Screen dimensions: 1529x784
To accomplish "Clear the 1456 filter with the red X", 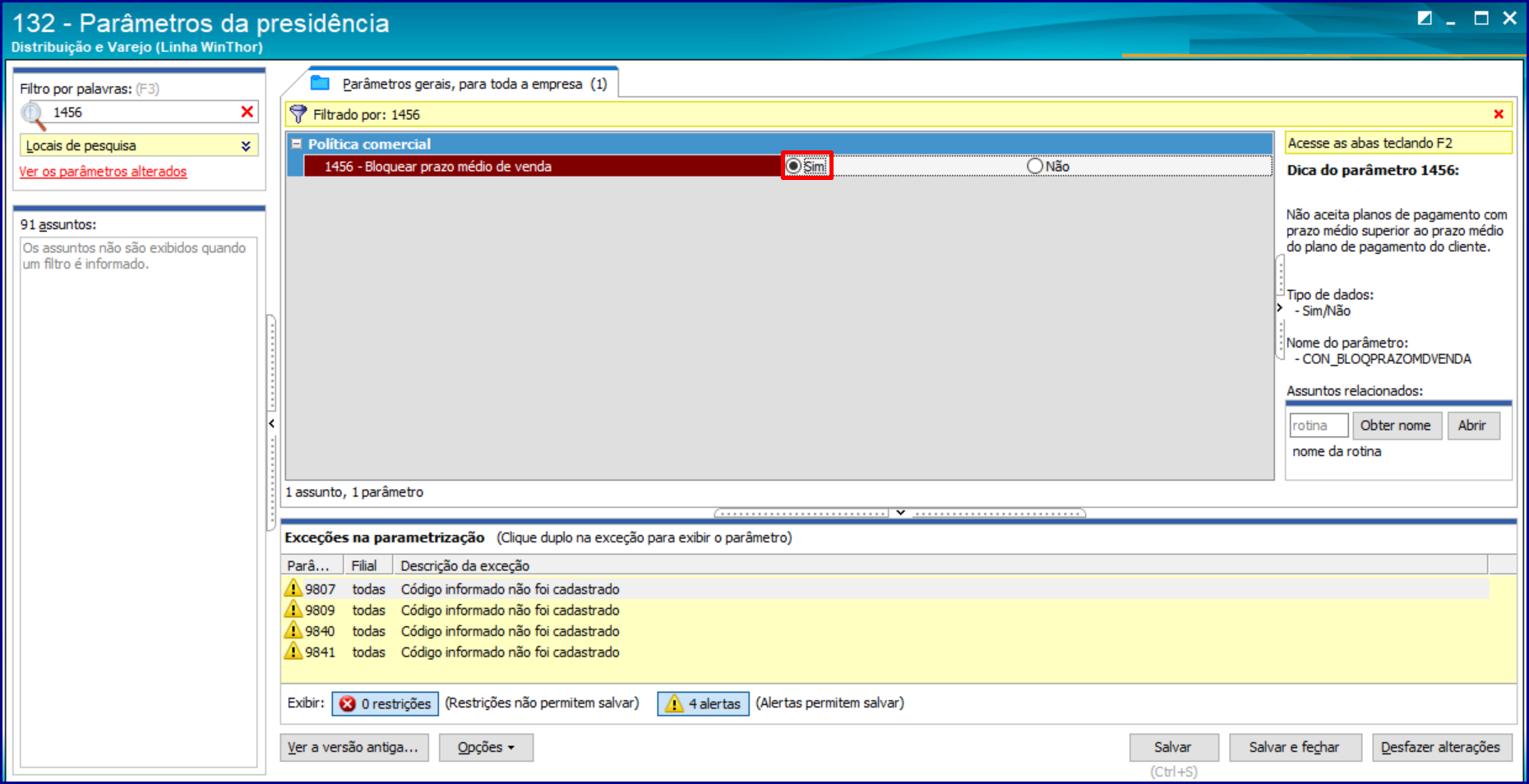I will point(247,112).
